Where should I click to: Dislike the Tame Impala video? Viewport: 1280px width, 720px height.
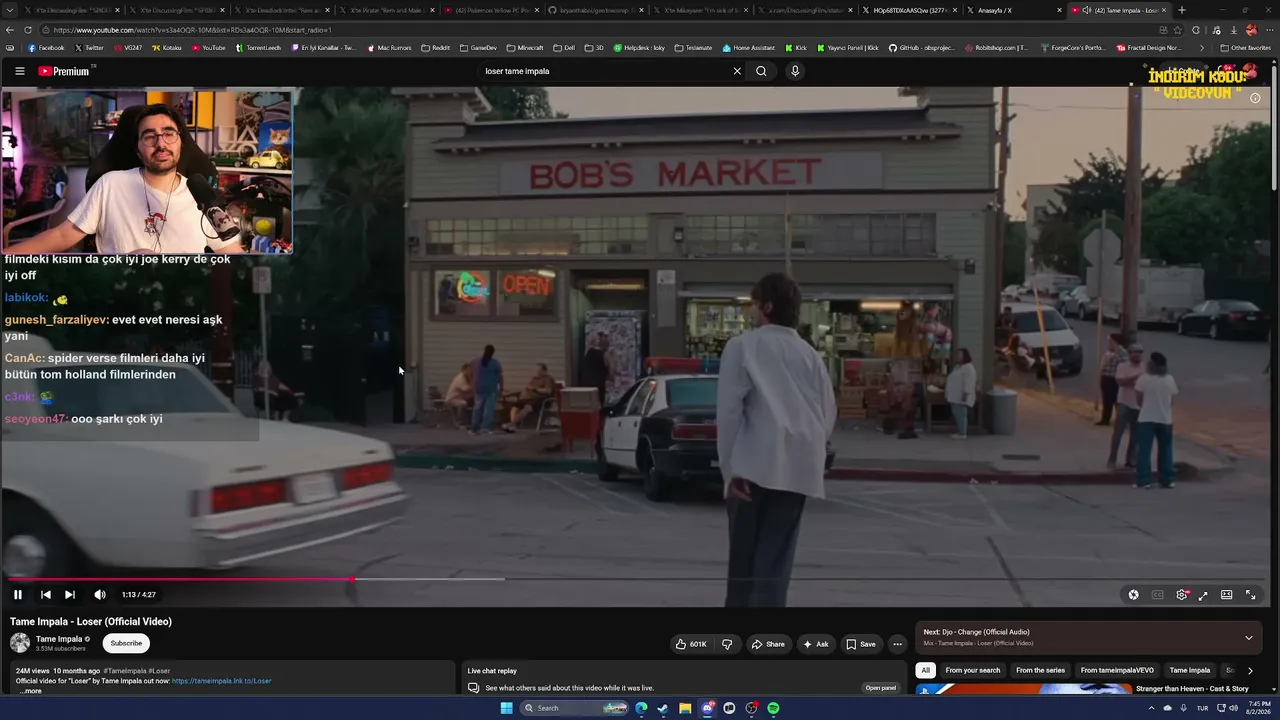tap(727, 644)
